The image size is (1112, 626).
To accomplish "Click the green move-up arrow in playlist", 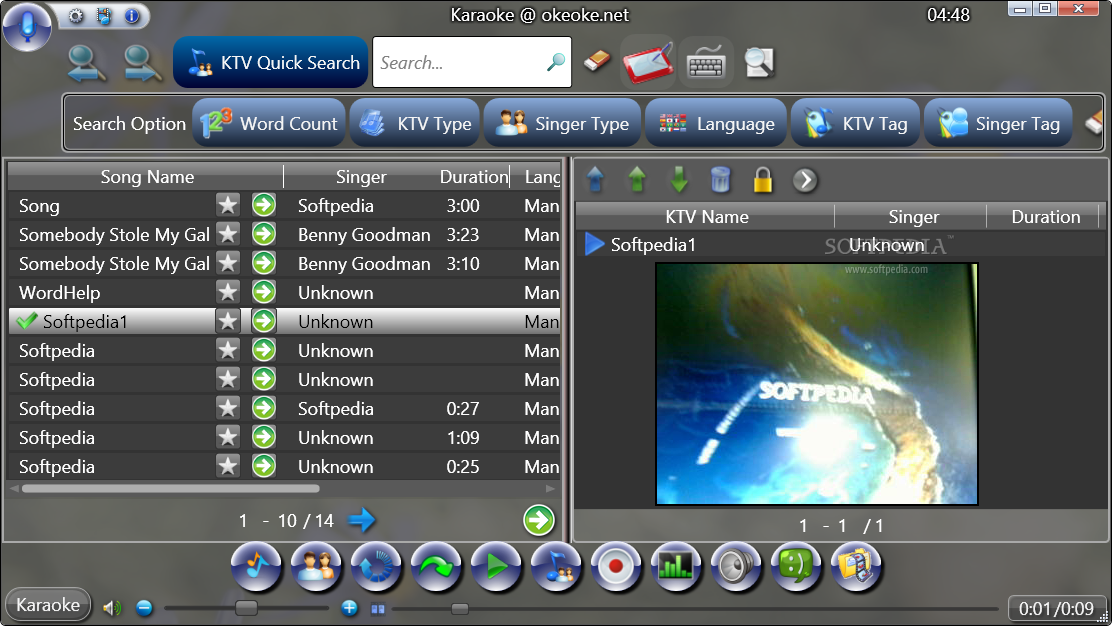I will [x=637, y=179].
